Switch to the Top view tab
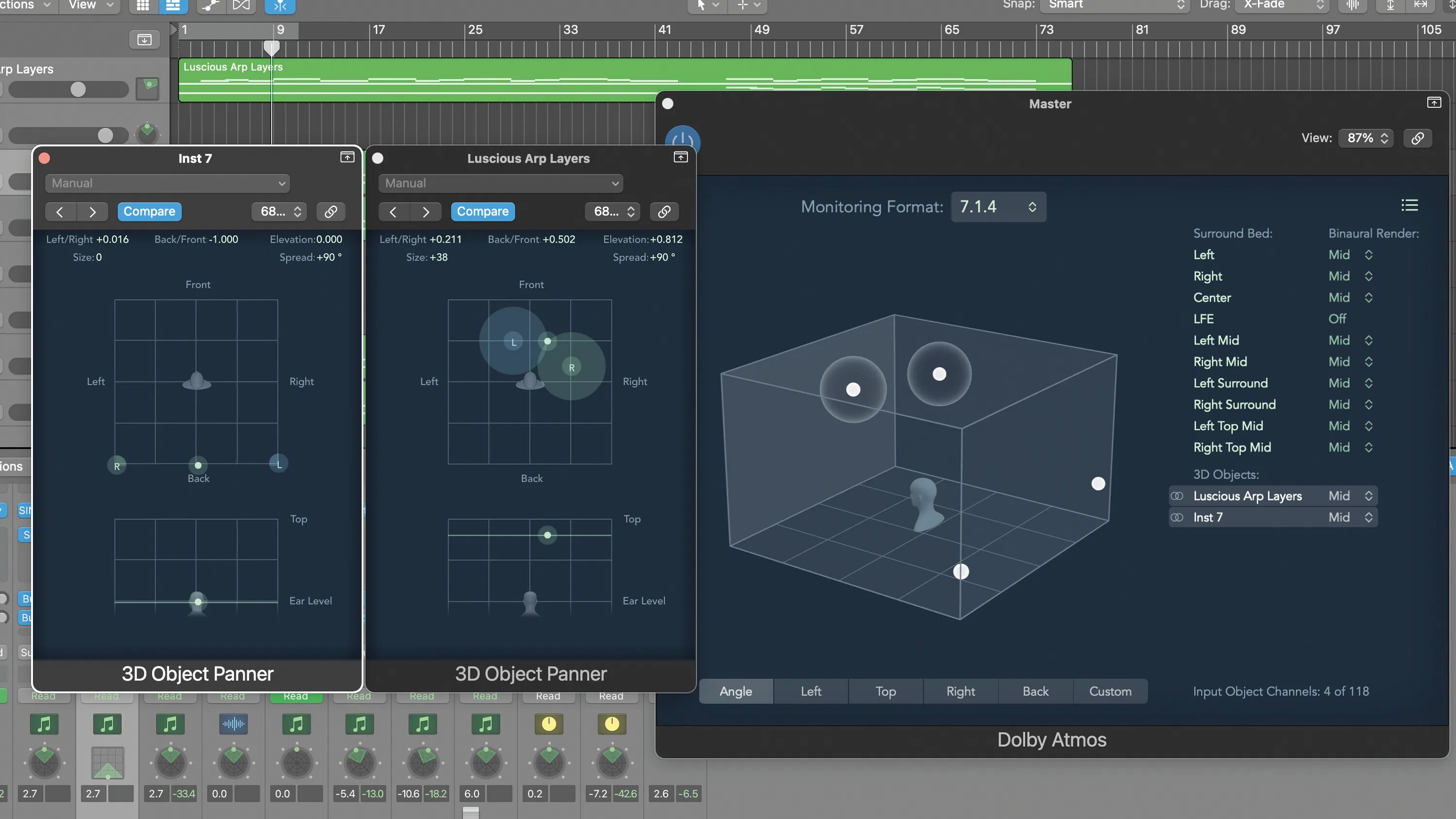The height and width of the screenshot is (819, 1456). [885, 691]
